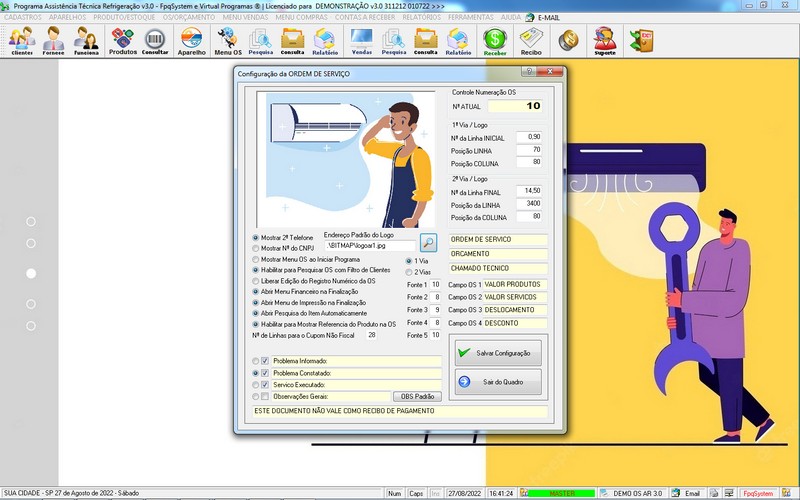Screen dimensions: 800x500
Task: Choose the 2 Vias radio option
Action: (x=407, y=272)
